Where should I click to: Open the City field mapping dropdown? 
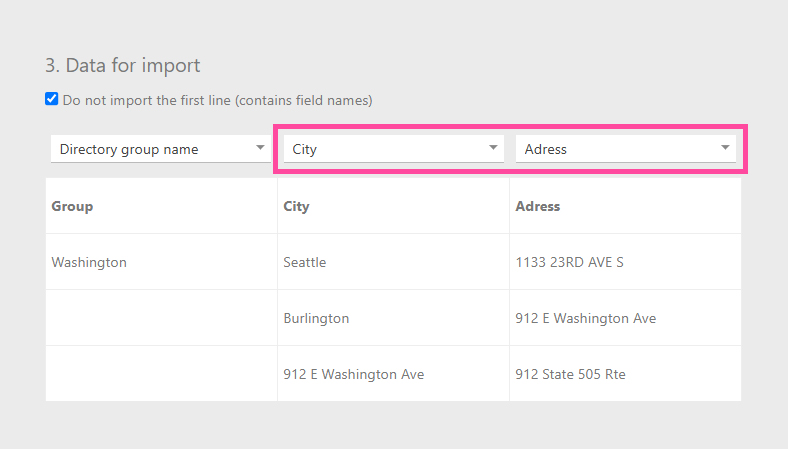point(385,149)
